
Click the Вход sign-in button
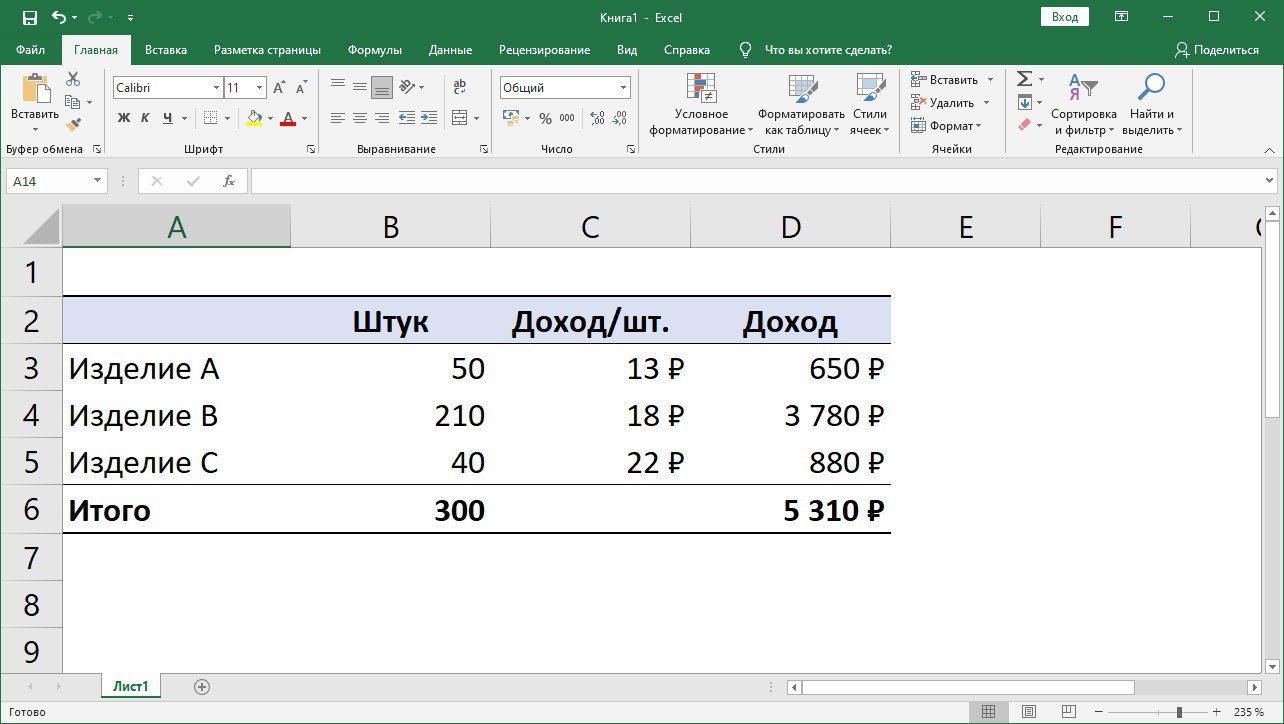(1065, 17)
